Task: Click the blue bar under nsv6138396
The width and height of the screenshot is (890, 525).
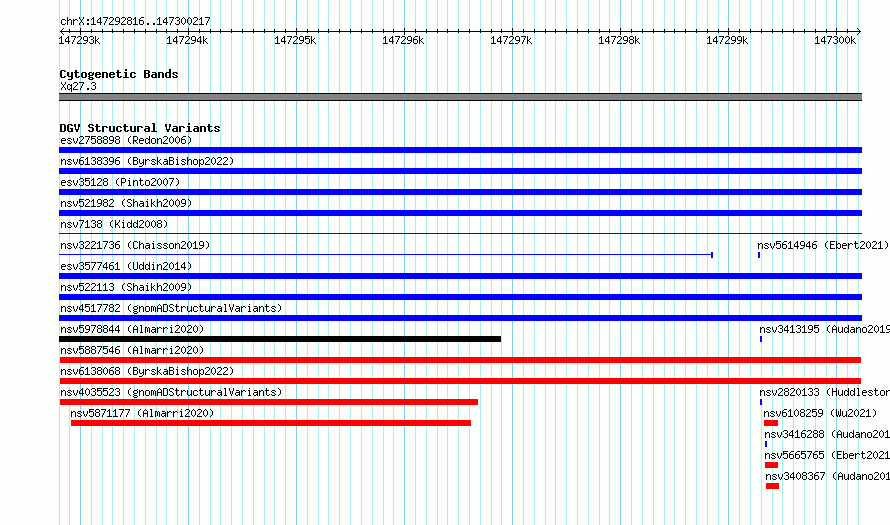Action: pyautogui.click(x=460, y=171)
